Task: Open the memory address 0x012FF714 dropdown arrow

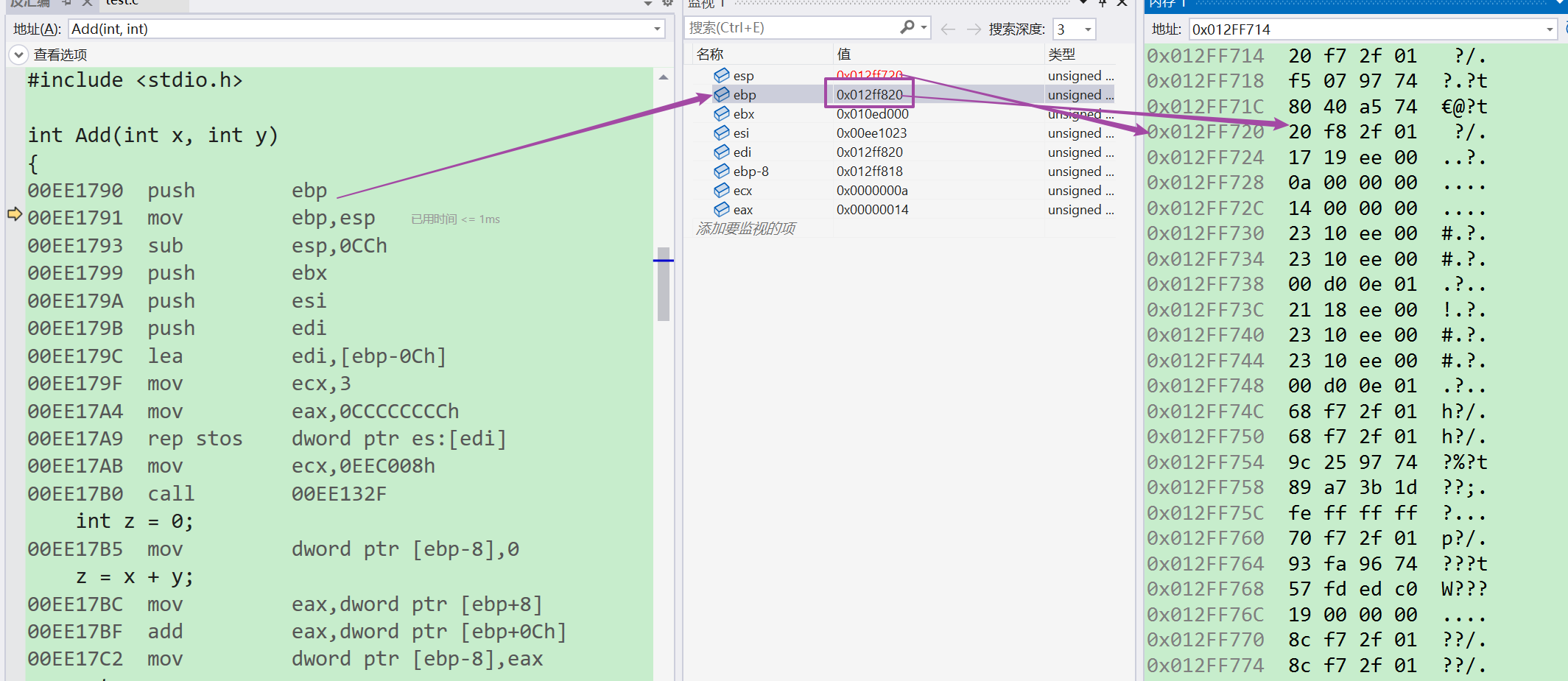Action: 1550,29
